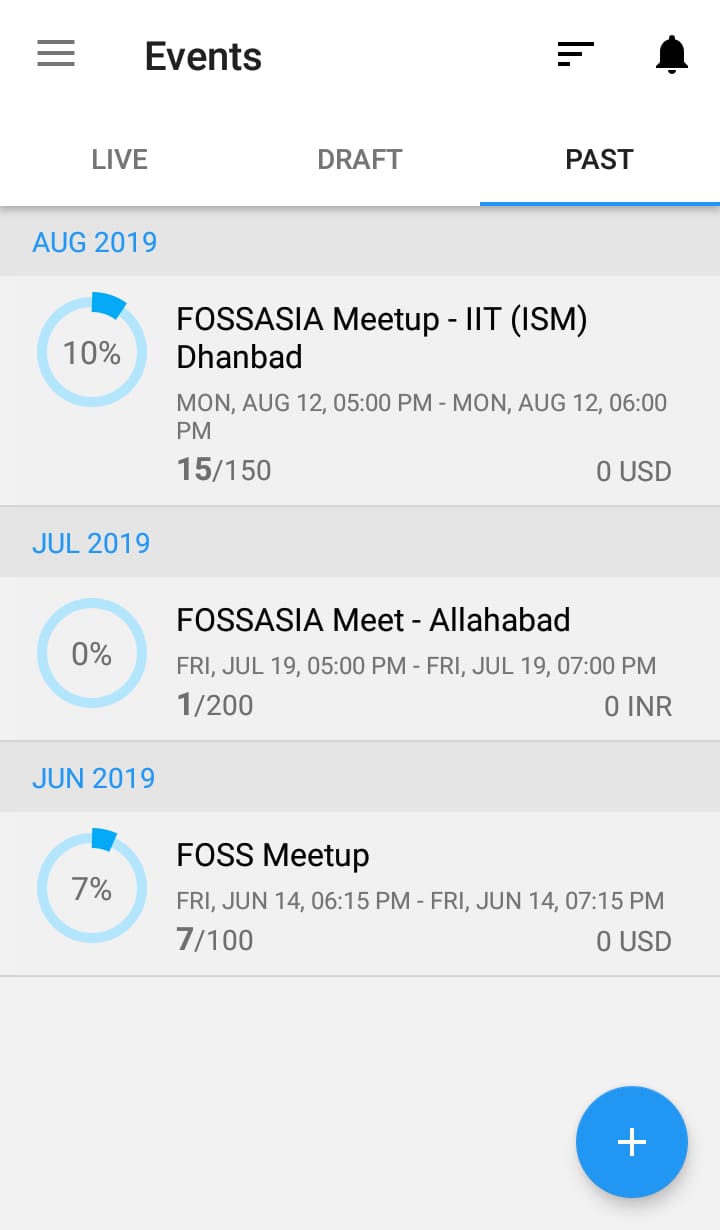Viewport: 720px width, 1230px height.
Task: Click the AUG 2019 section header
Action: (95, 242)
